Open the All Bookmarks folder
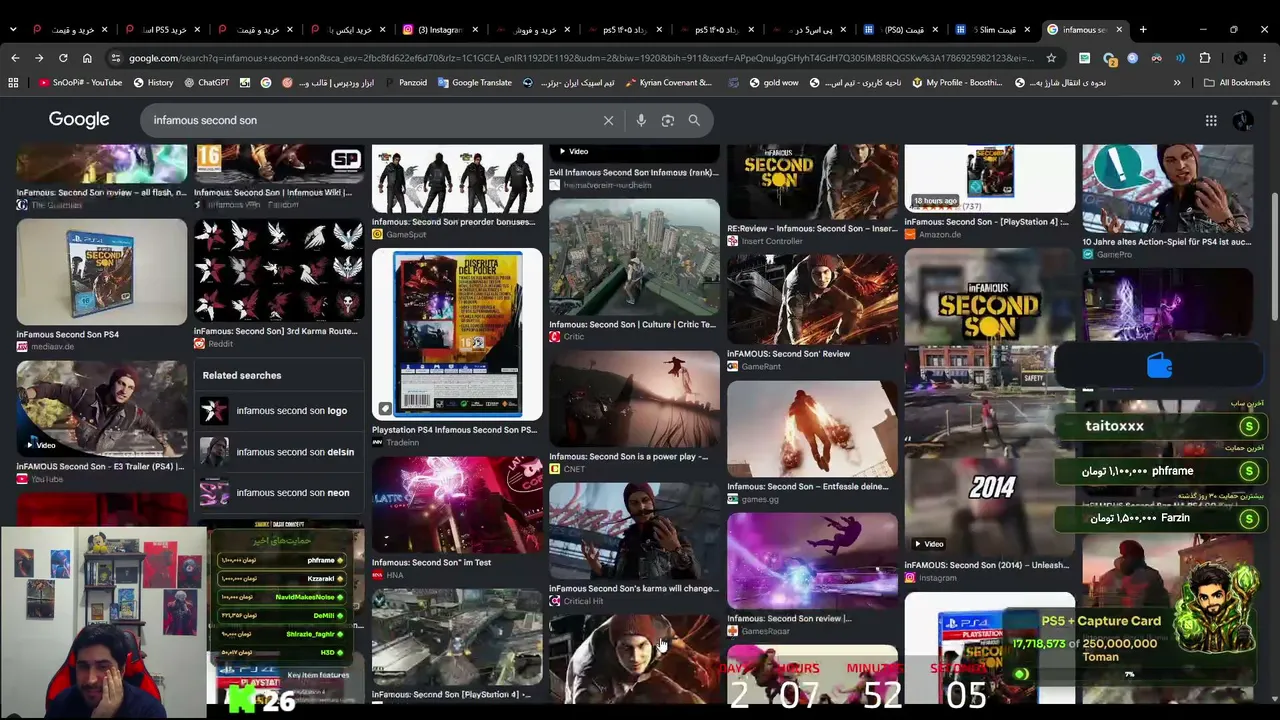 pyautogui.click(x=1237, y=83)
